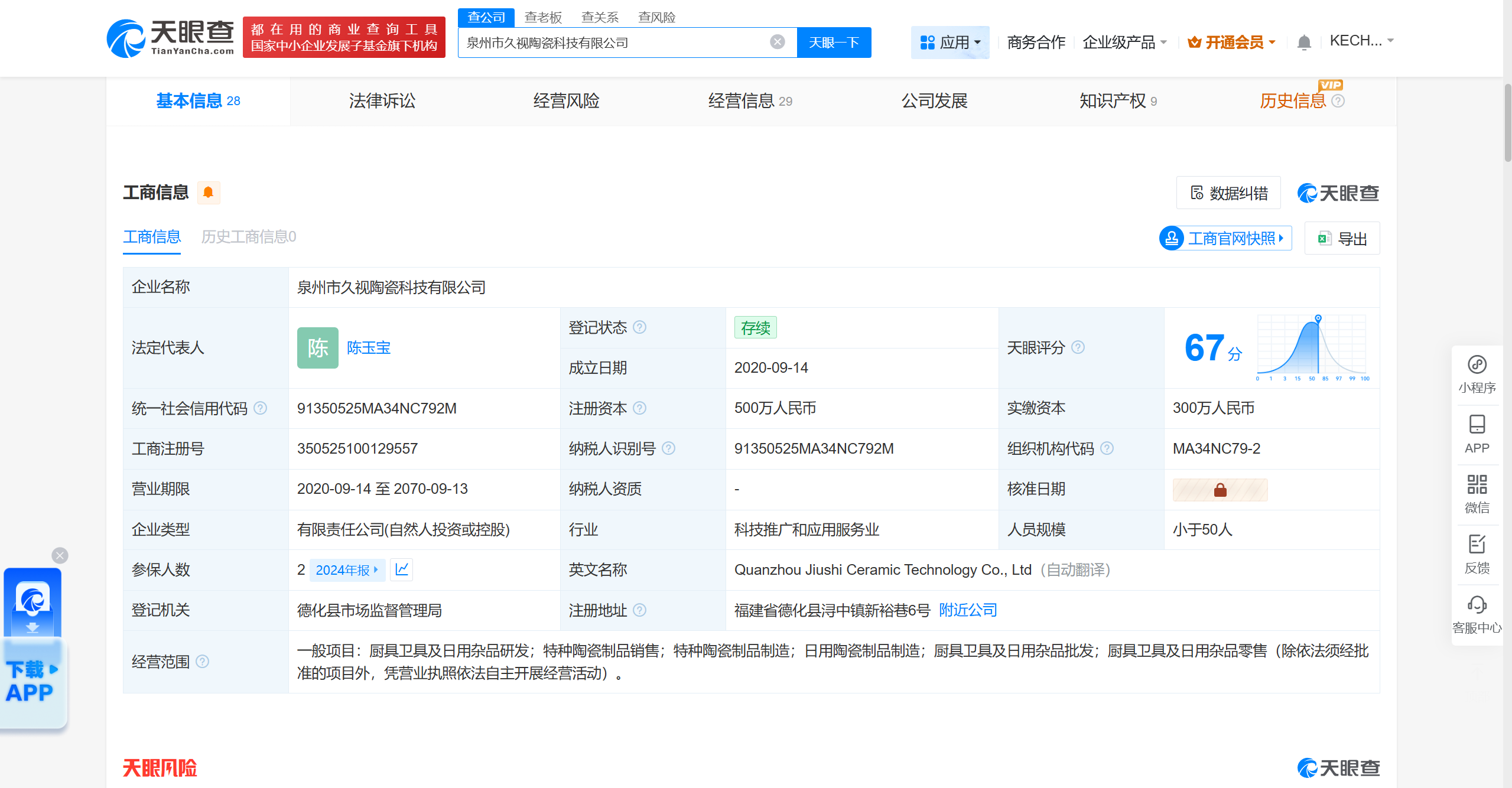The height and width of the screenshot is (788, 1512).
Task: Close the floating 下载APP banner
Action: [x=60, y=555]
